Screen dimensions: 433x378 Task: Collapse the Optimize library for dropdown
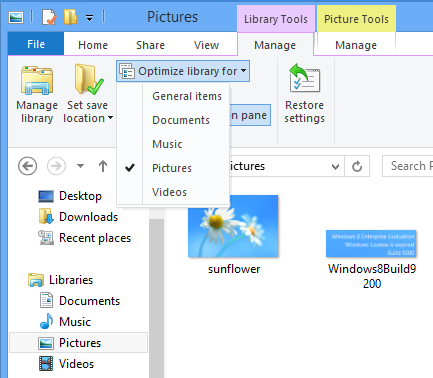tap(183, 71)
